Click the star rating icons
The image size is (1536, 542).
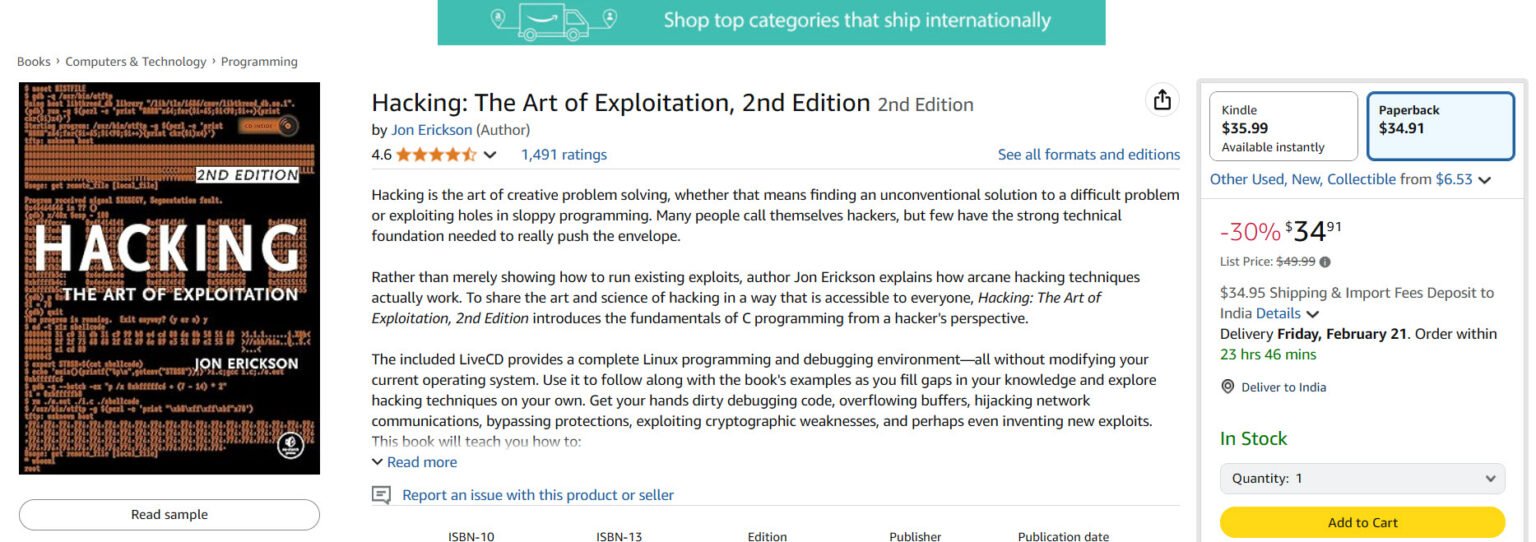tap(436, 155)
